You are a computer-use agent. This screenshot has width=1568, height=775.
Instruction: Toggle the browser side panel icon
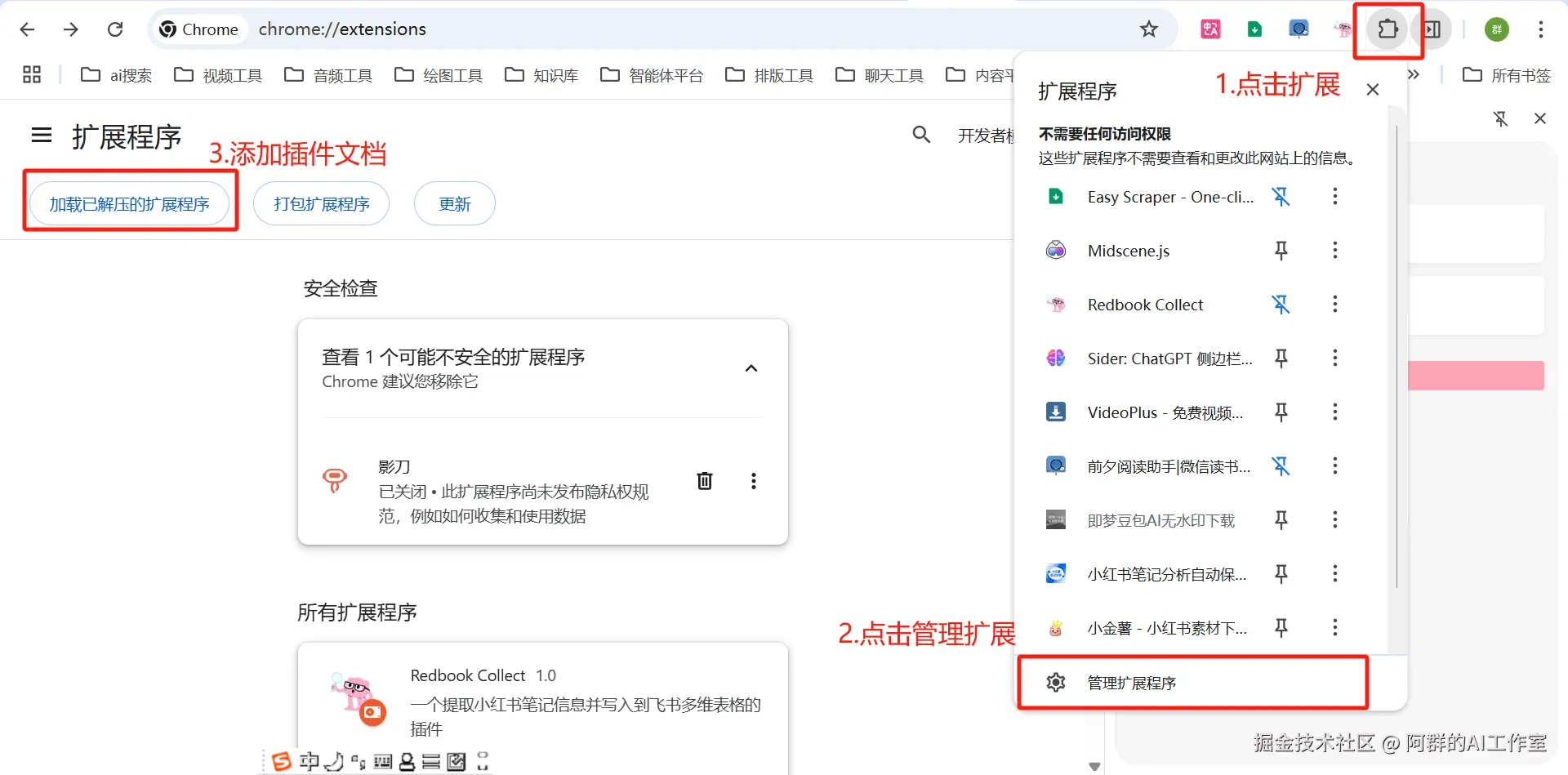[x=1432, y=29]
